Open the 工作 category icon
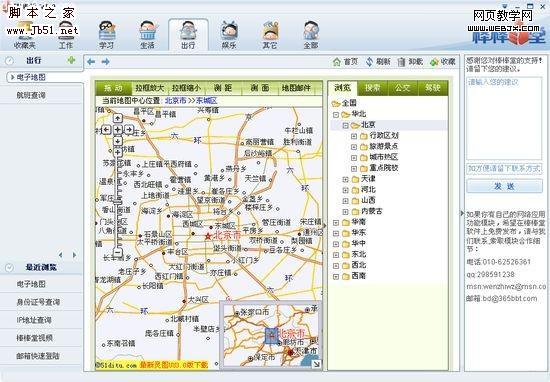 (x=65, y=35)
